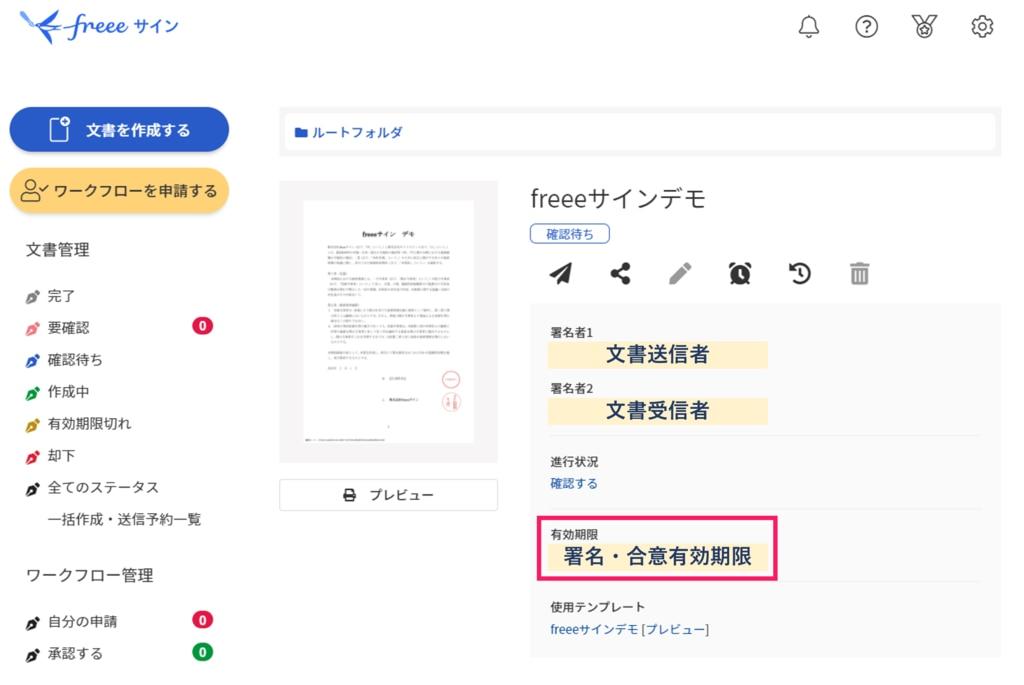Click the pen icon beside 全てのステータス

(x=32, y=489)
